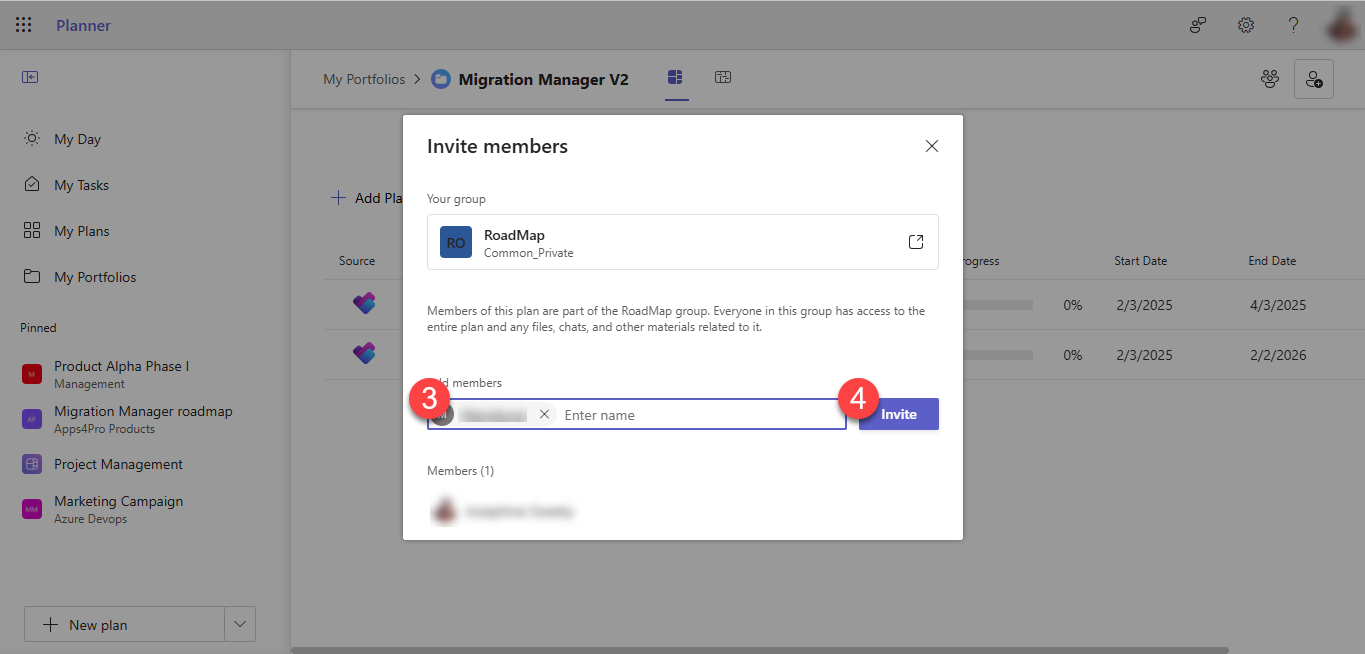Click the add member icon button
Image resolution: width=1365 pixels, height=654 pixels.
pyautogui.click(x=1313, y=79)
